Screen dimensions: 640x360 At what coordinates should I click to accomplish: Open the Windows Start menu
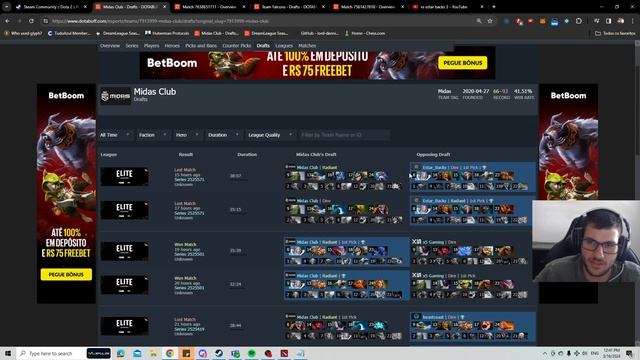pyautogui.click(x=7, y=353)
